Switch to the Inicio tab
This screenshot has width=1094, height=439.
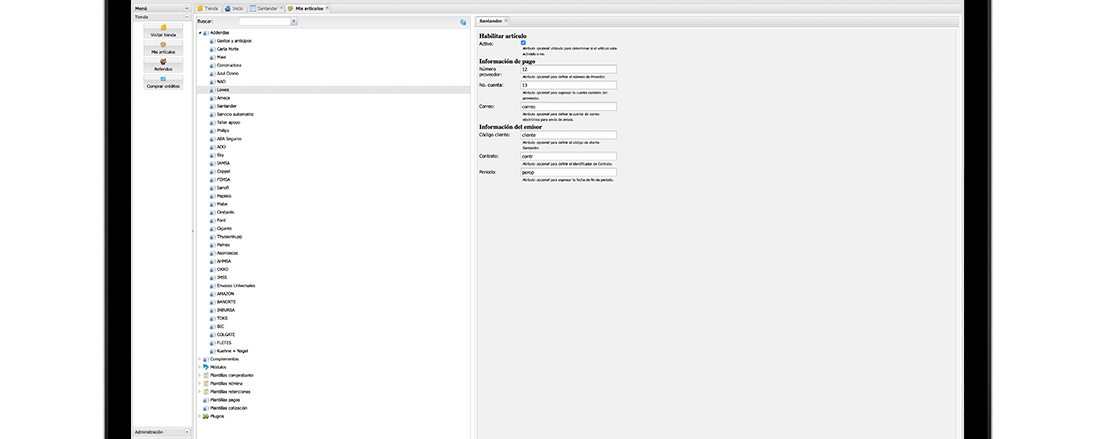point(235,8)
